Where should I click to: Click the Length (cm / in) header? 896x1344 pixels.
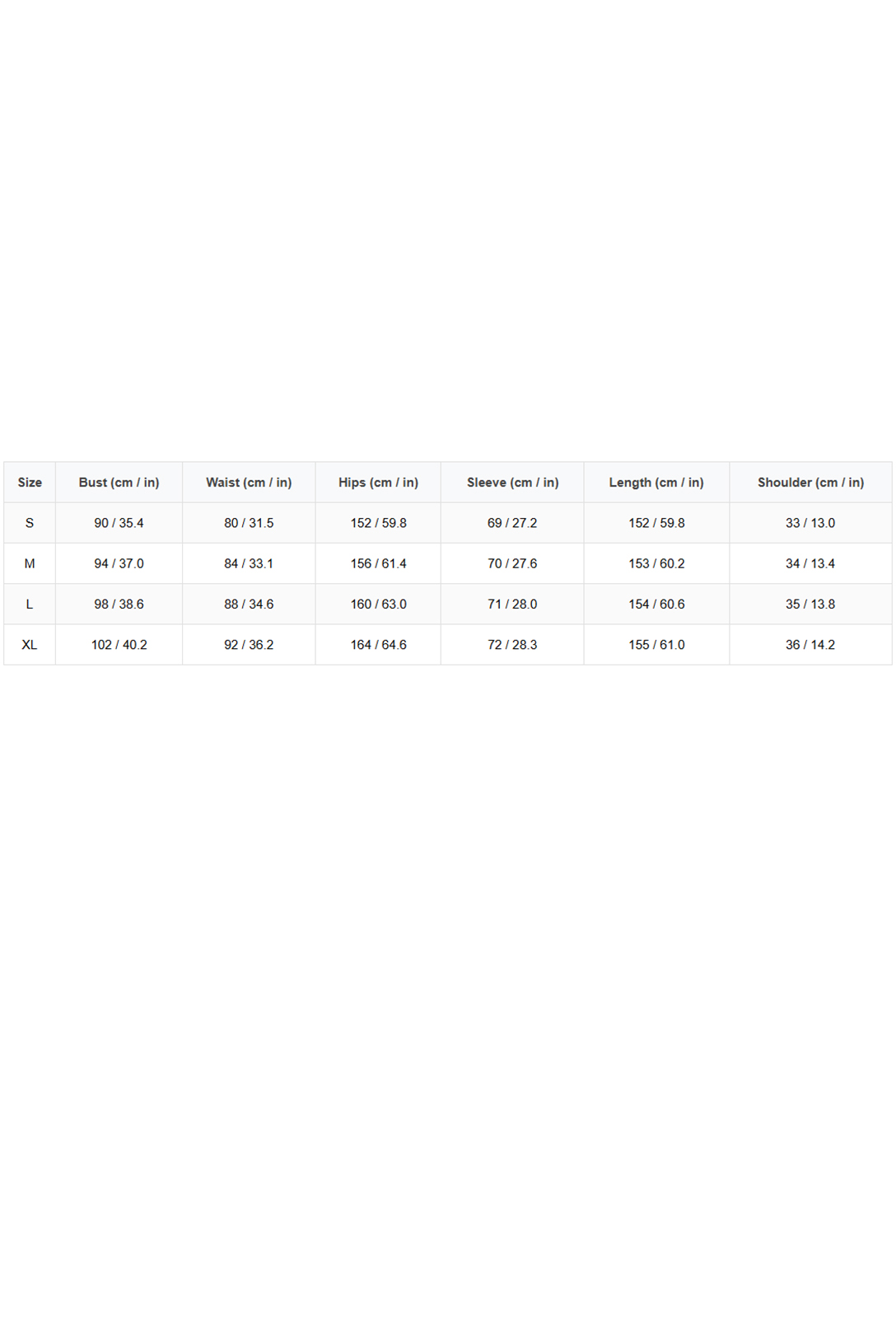pos(656,483)
